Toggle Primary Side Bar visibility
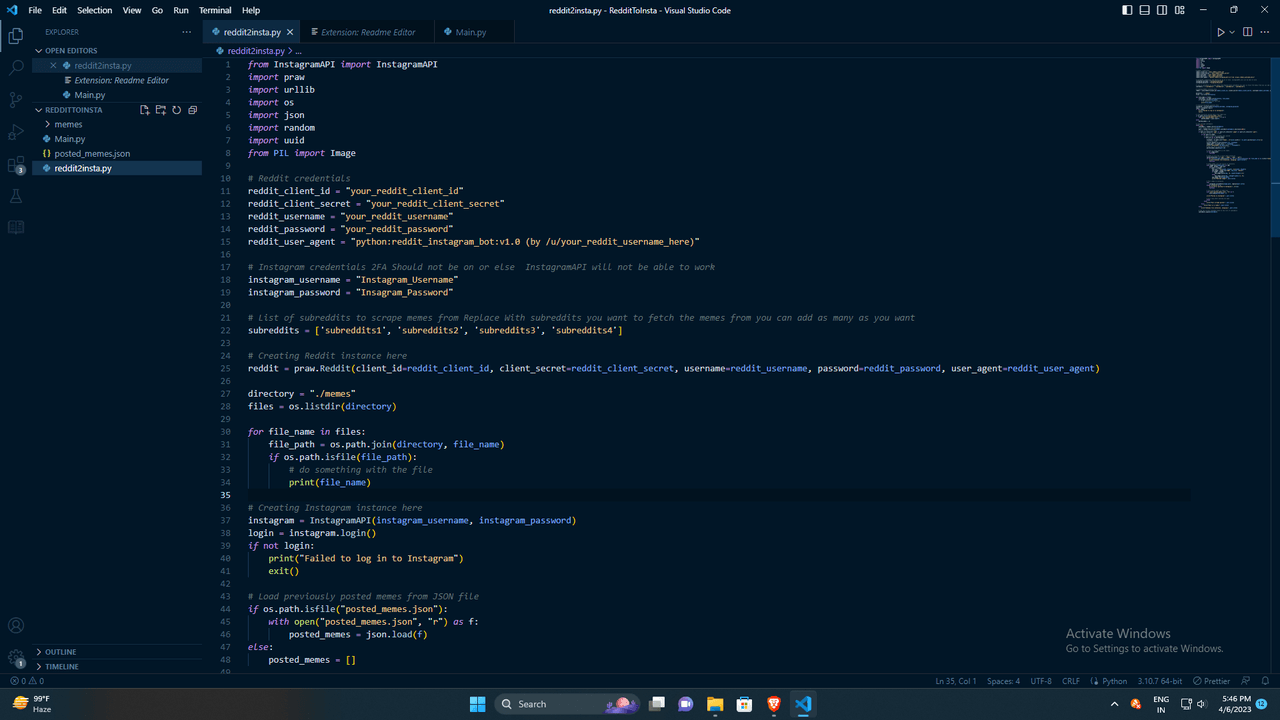Viewport: 1280px width, 720px height. [x=1129, y=10]
